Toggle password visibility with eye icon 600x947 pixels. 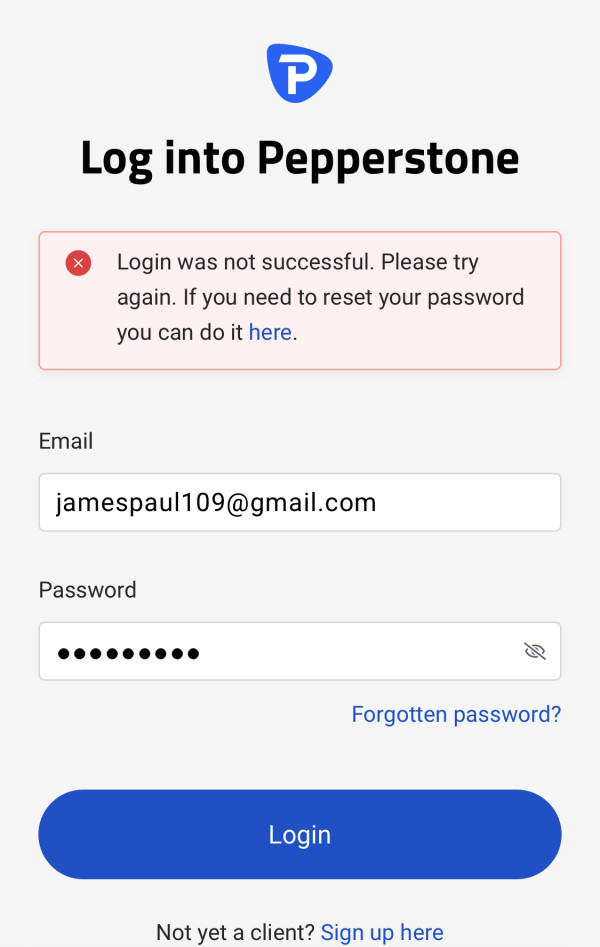click(x=535, y=651)
